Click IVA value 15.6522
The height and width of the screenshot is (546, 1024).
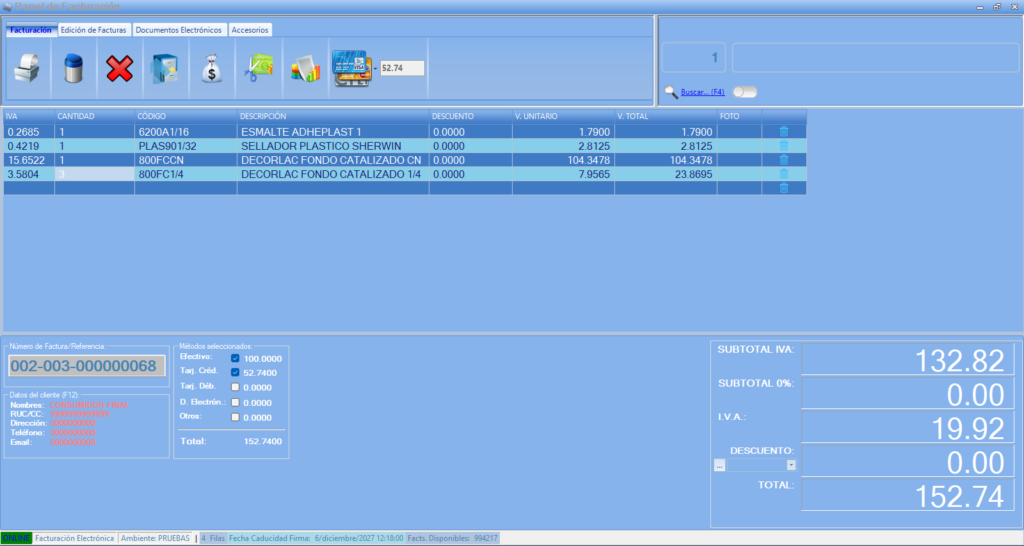click(29, 160)
